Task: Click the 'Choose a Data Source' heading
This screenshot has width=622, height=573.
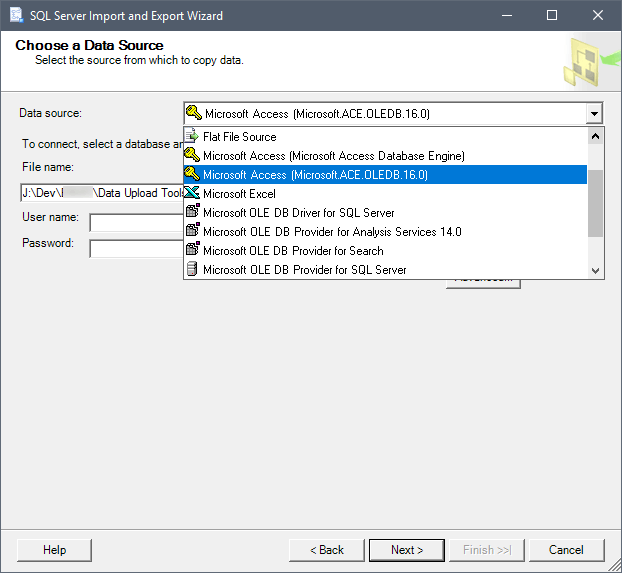Action: coord(89,45)
